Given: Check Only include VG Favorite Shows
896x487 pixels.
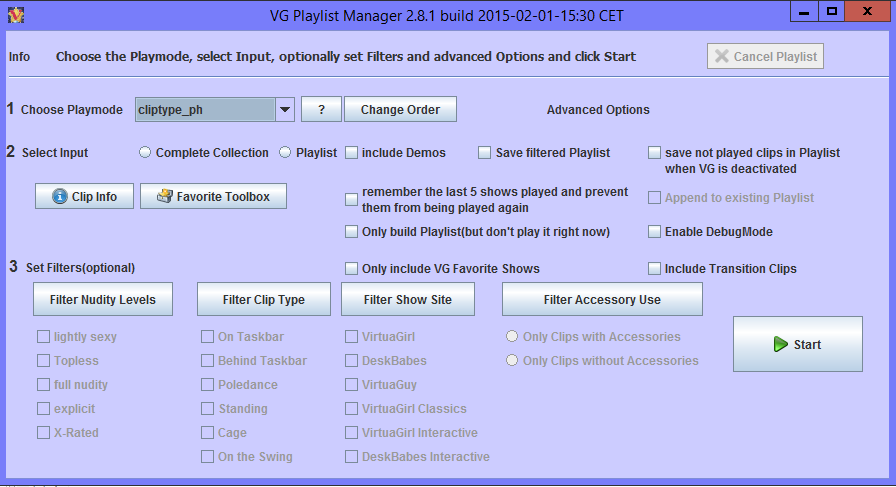Looking at the screenshot, I should 352,269.
